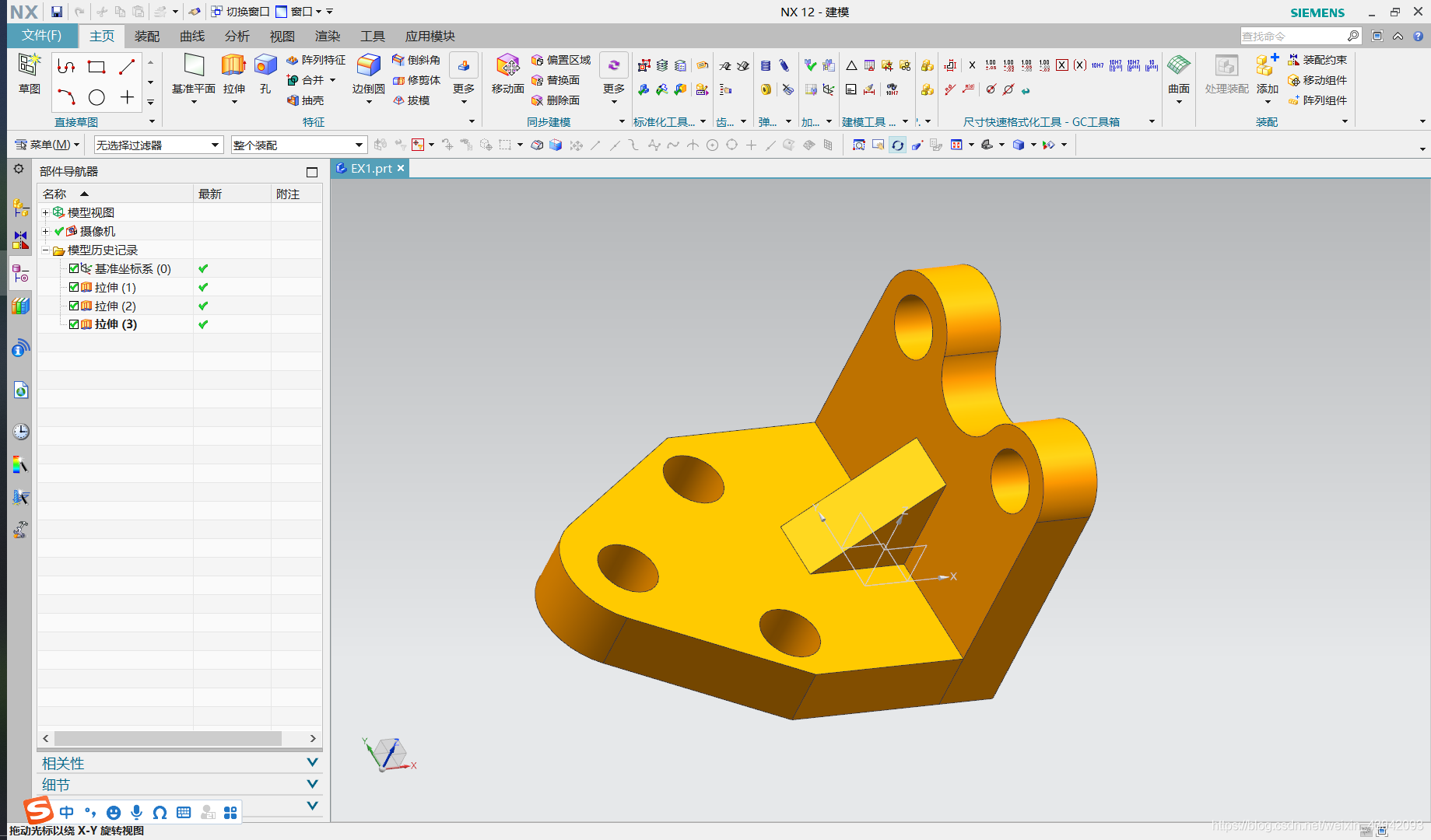Collapse the 模型历史记录 tree node
The height and width of the screenshot is (840, 1431).
click(45, 250)
